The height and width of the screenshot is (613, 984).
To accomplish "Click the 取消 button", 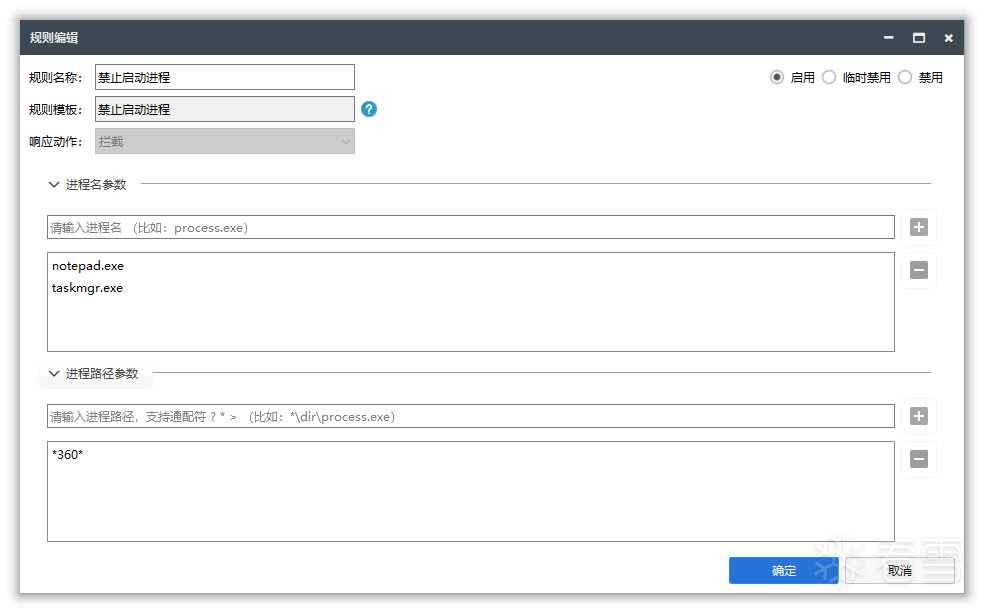I will (x=899, y=570).
